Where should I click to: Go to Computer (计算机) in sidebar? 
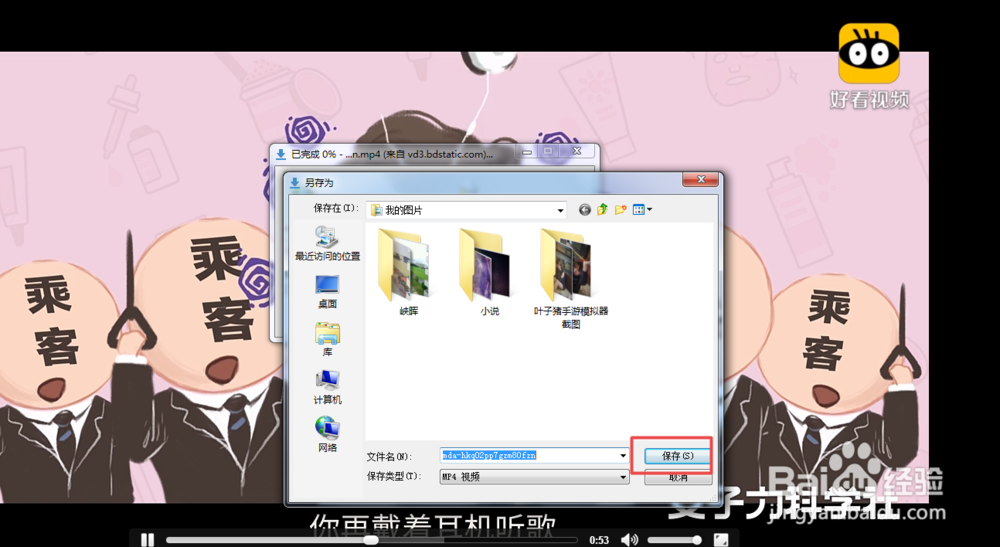[x=327, y=387]
